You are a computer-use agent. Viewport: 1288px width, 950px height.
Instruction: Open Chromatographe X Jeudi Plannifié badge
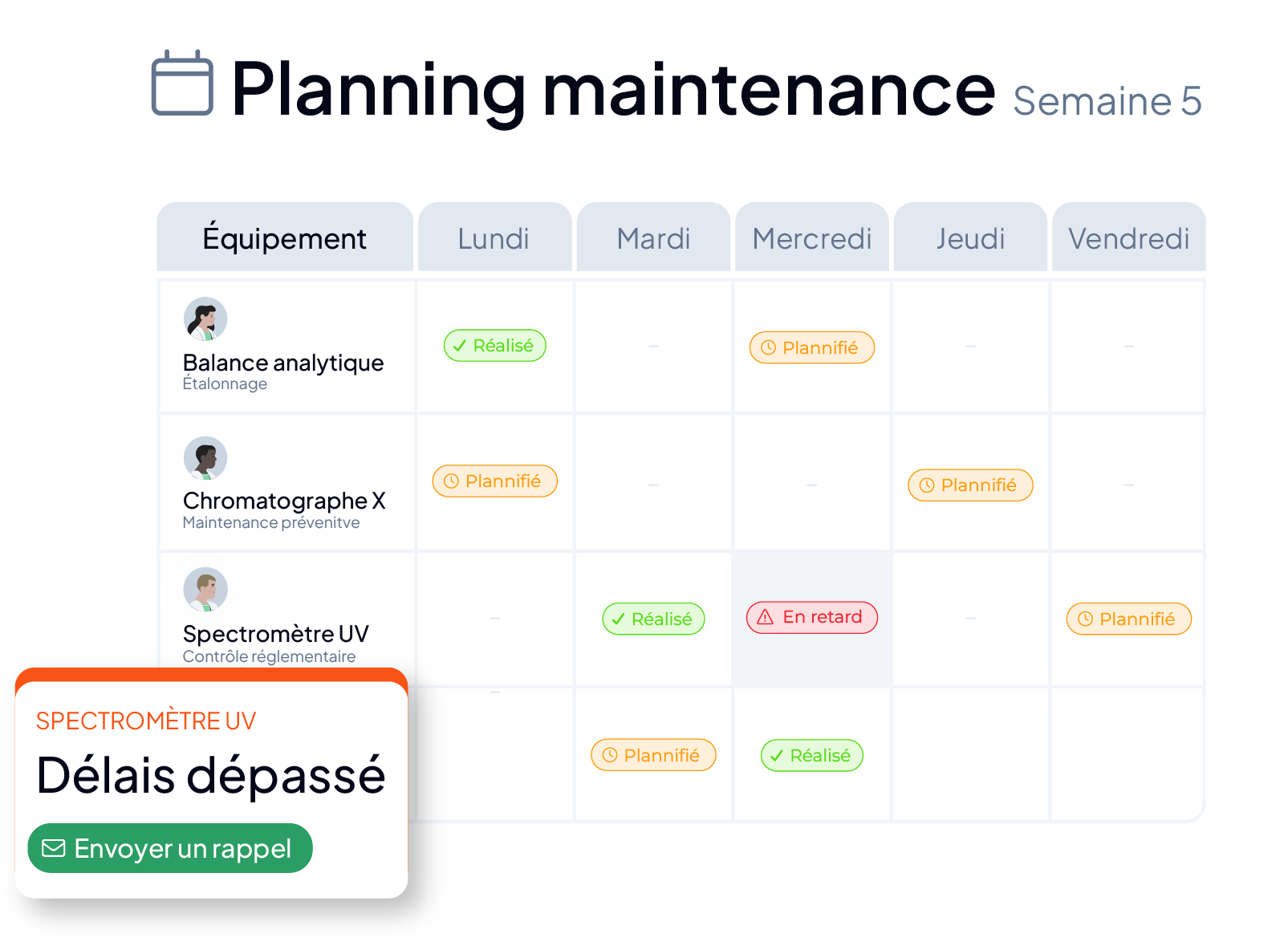(970, 485)
